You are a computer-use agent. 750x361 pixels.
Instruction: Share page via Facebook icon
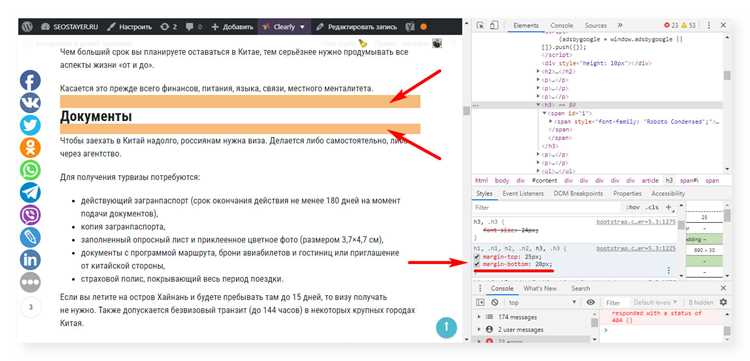30,81
